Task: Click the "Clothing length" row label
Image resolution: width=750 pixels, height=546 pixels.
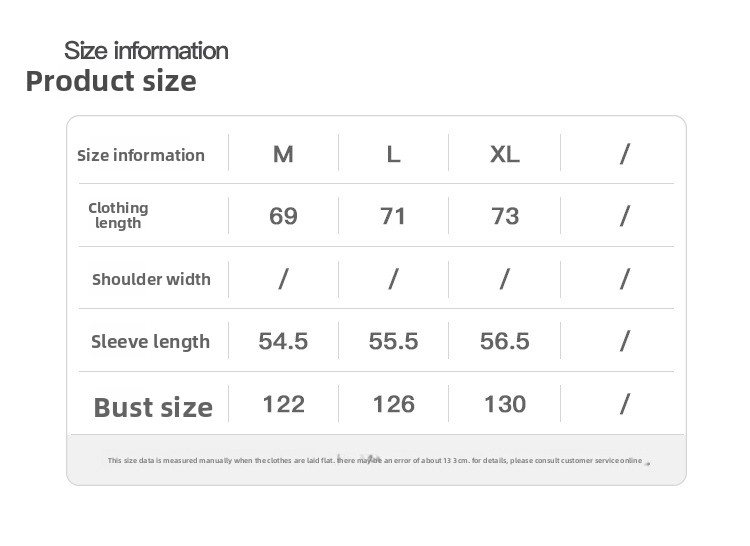Action: click(118, 215)
